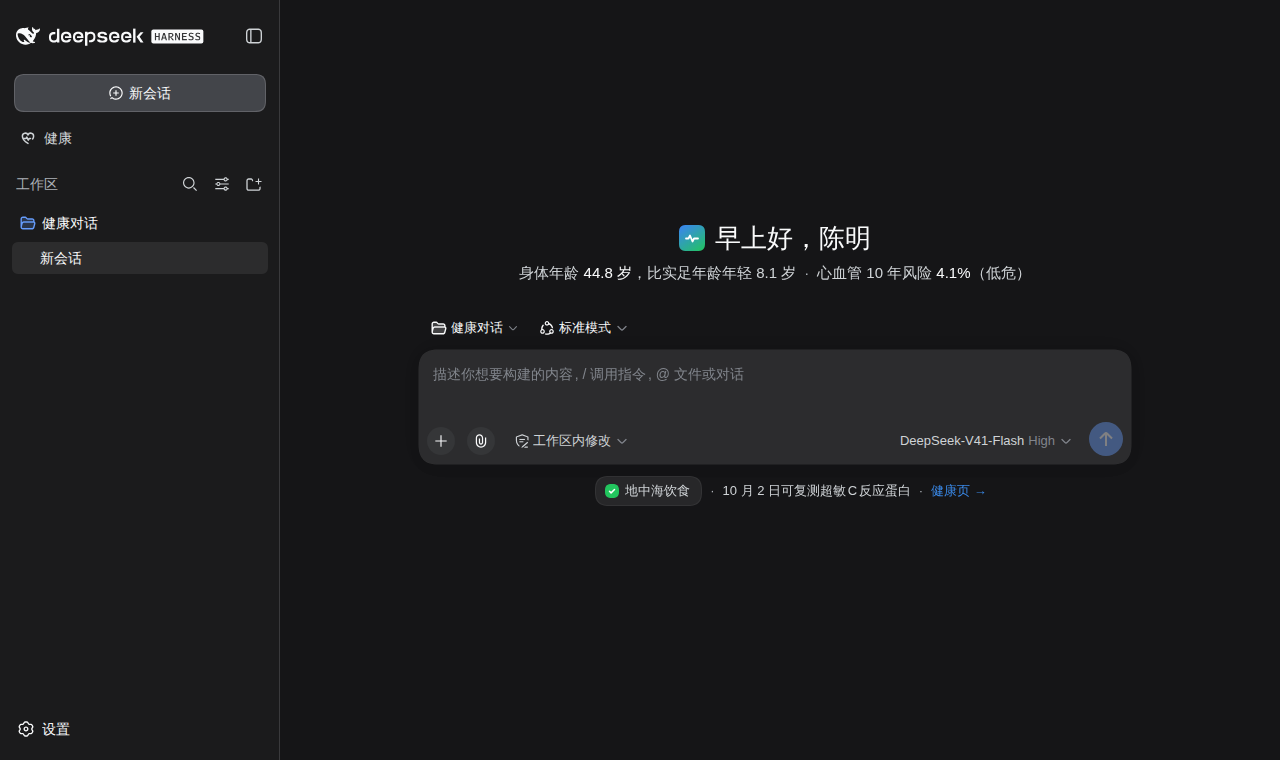Click the 工作区 section label

click(37, 184)
